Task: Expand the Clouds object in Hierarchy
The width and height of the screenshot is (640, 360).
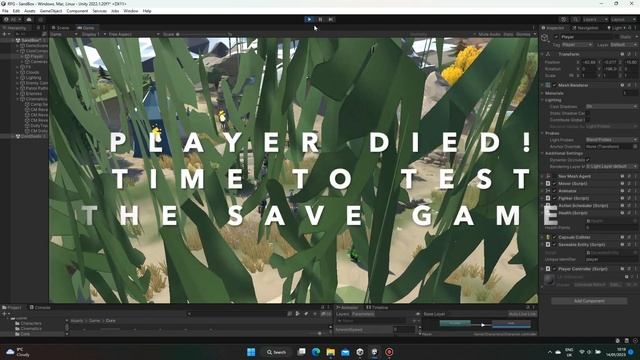Action: (x=18, y=72)
